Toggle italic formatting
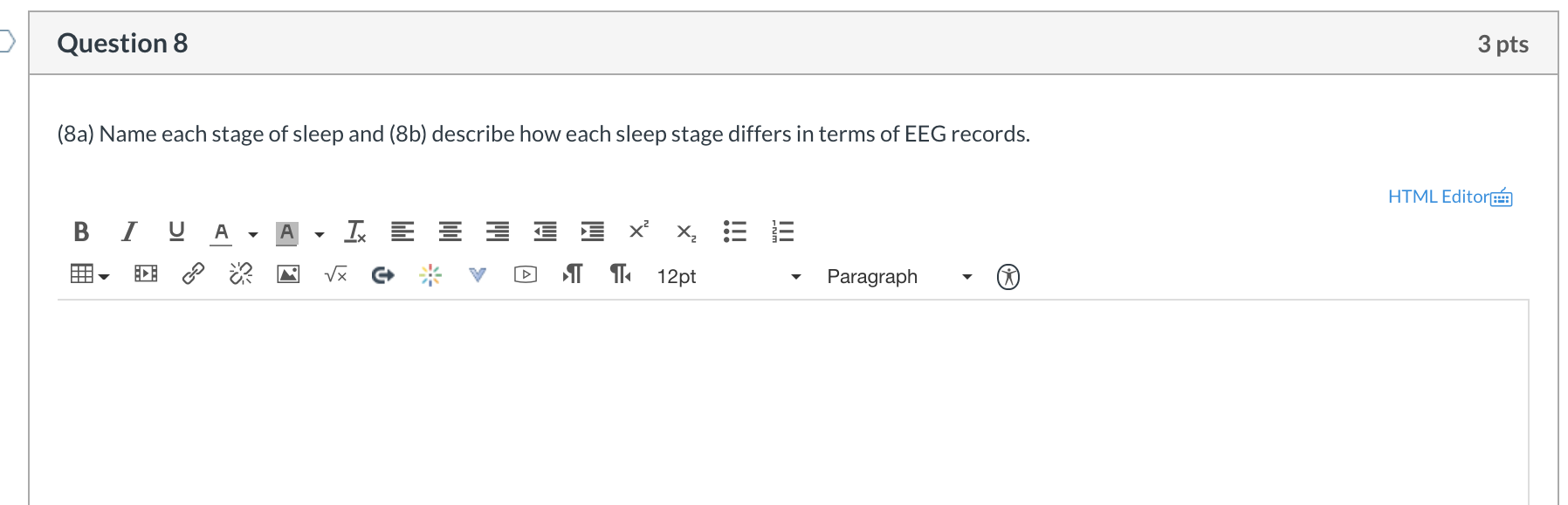Screen dimensions: 1568x505 coord(128,232)
